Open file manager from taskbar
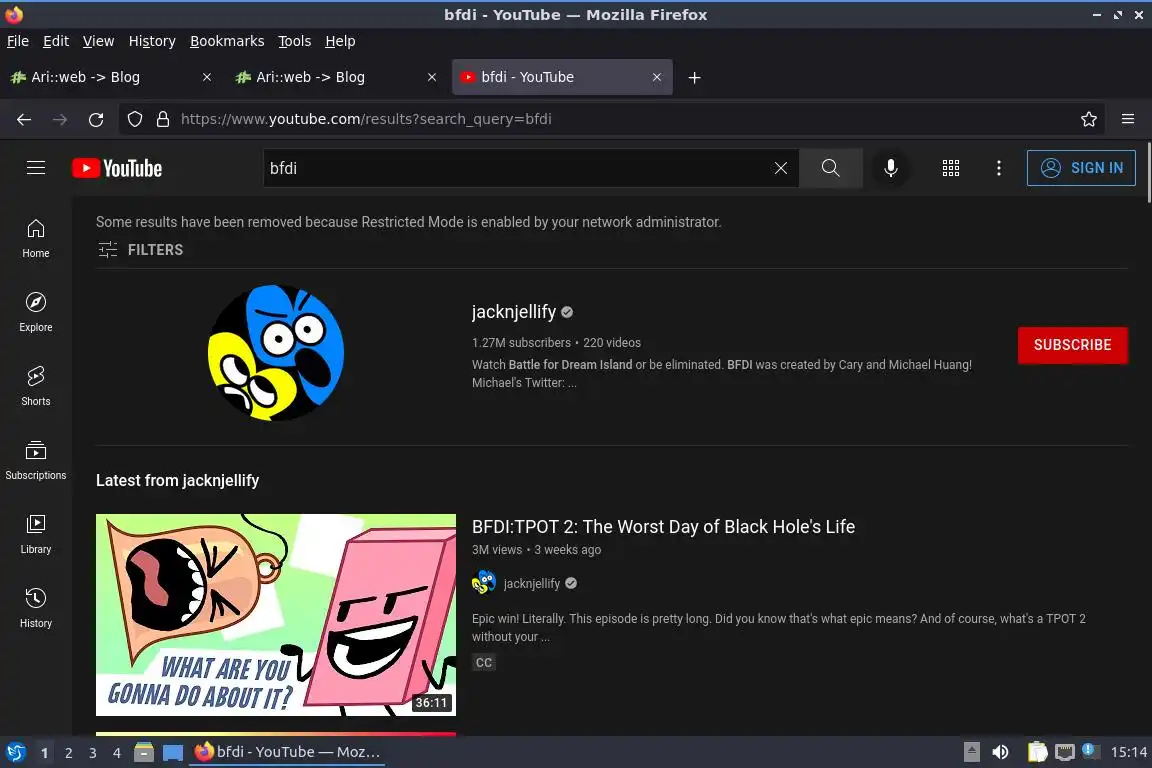This screenshot has height=768, width=1152. [144, 753]
